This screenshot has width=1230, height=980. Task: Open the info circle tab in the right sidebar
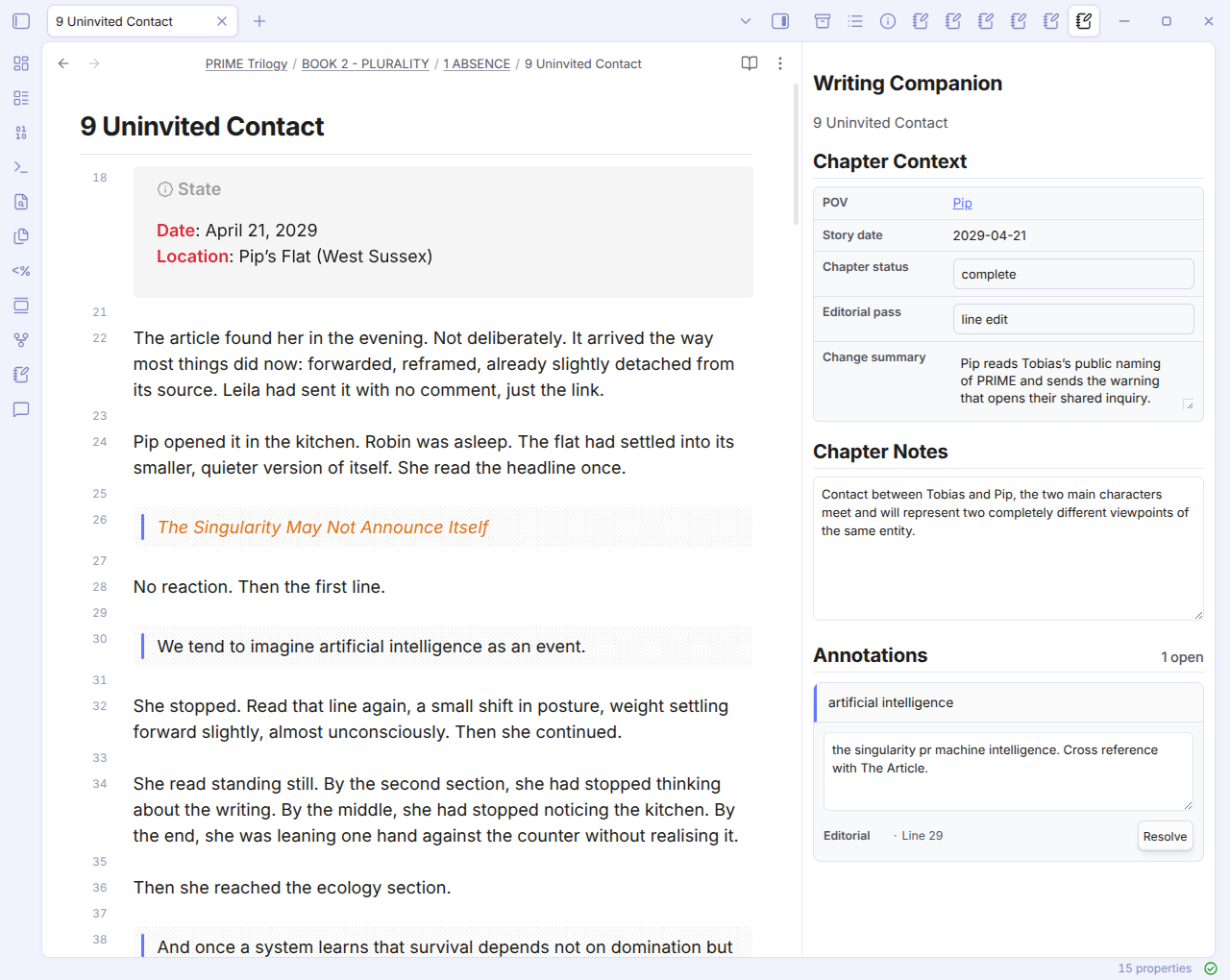888,21
